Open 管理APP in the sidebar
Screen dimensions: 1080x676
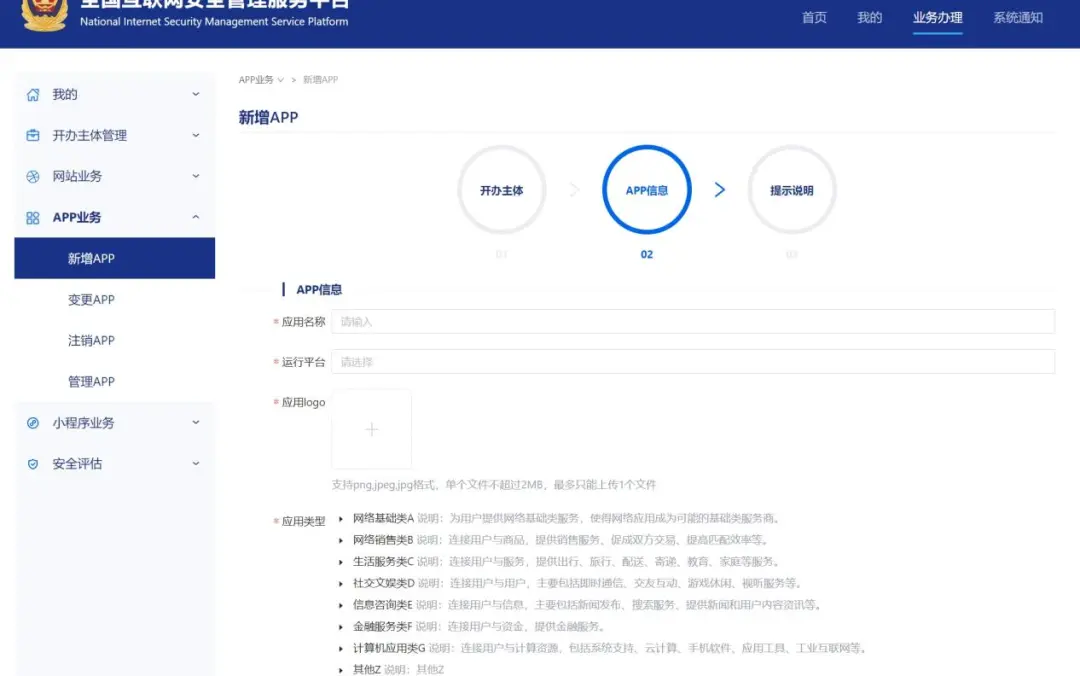[91, 382]
